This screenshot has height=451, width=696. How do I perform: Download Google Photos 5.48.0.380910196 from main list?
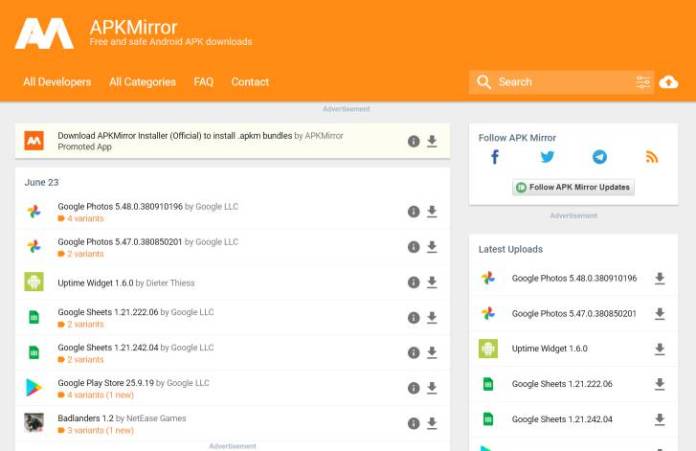(x=432, y=212)
